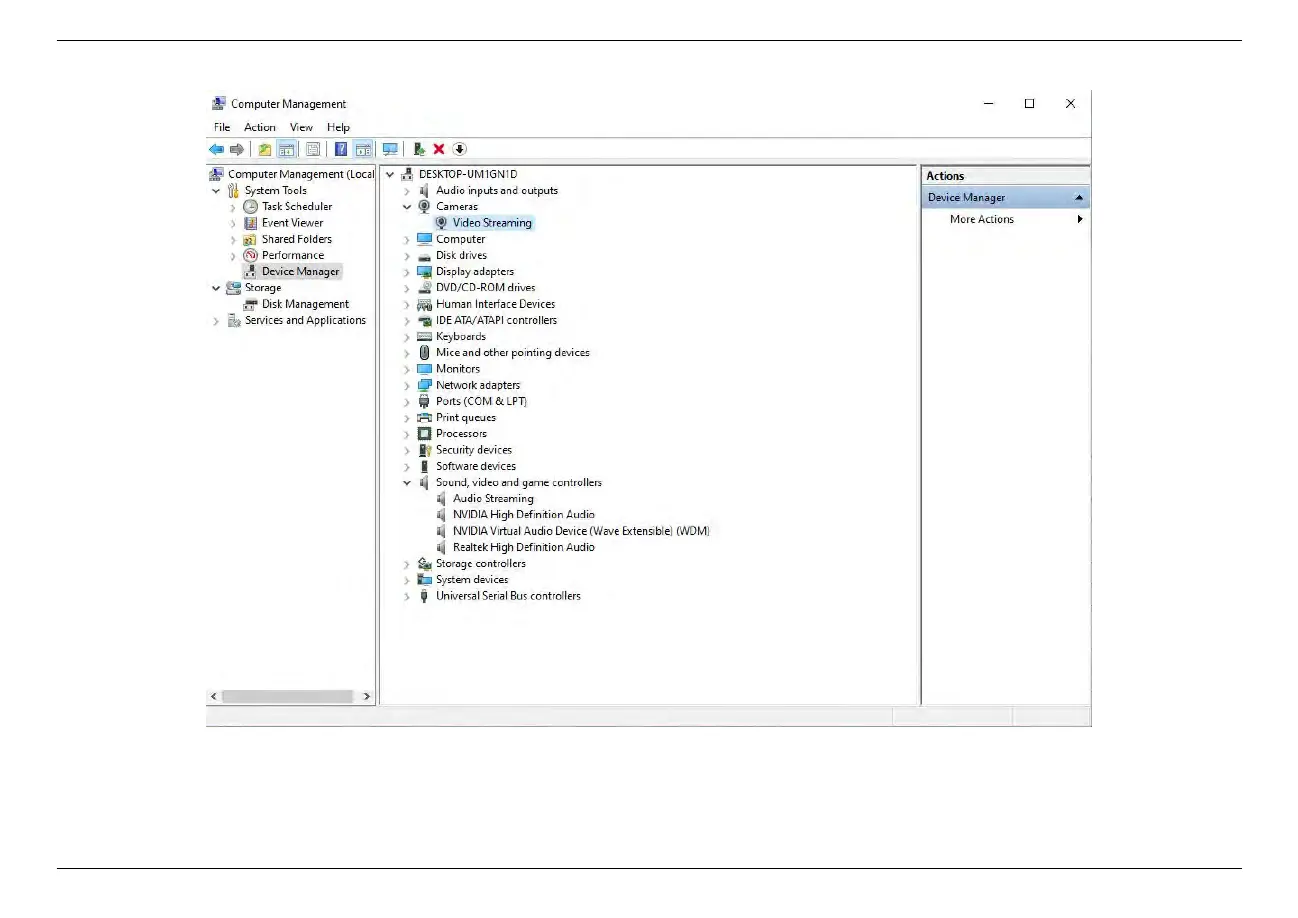Collapse the Device Manager actions section arrow
Image resolution: width=1298 pixels, height=918 pixels.
1079,198
